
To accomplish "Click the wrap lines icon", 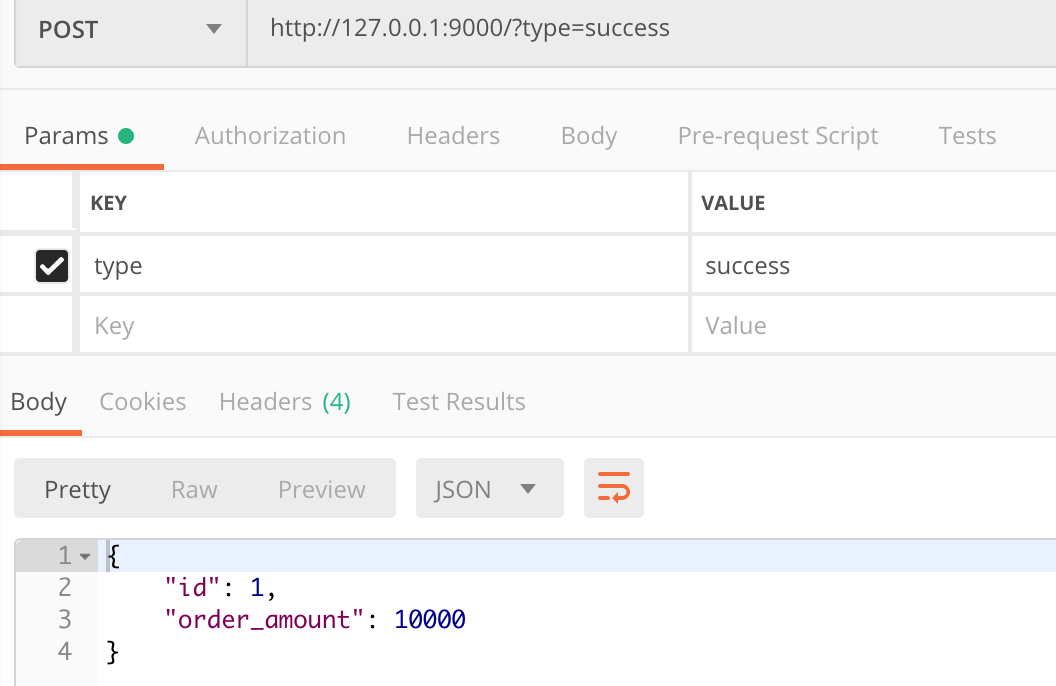I will (x=613, y=488).
